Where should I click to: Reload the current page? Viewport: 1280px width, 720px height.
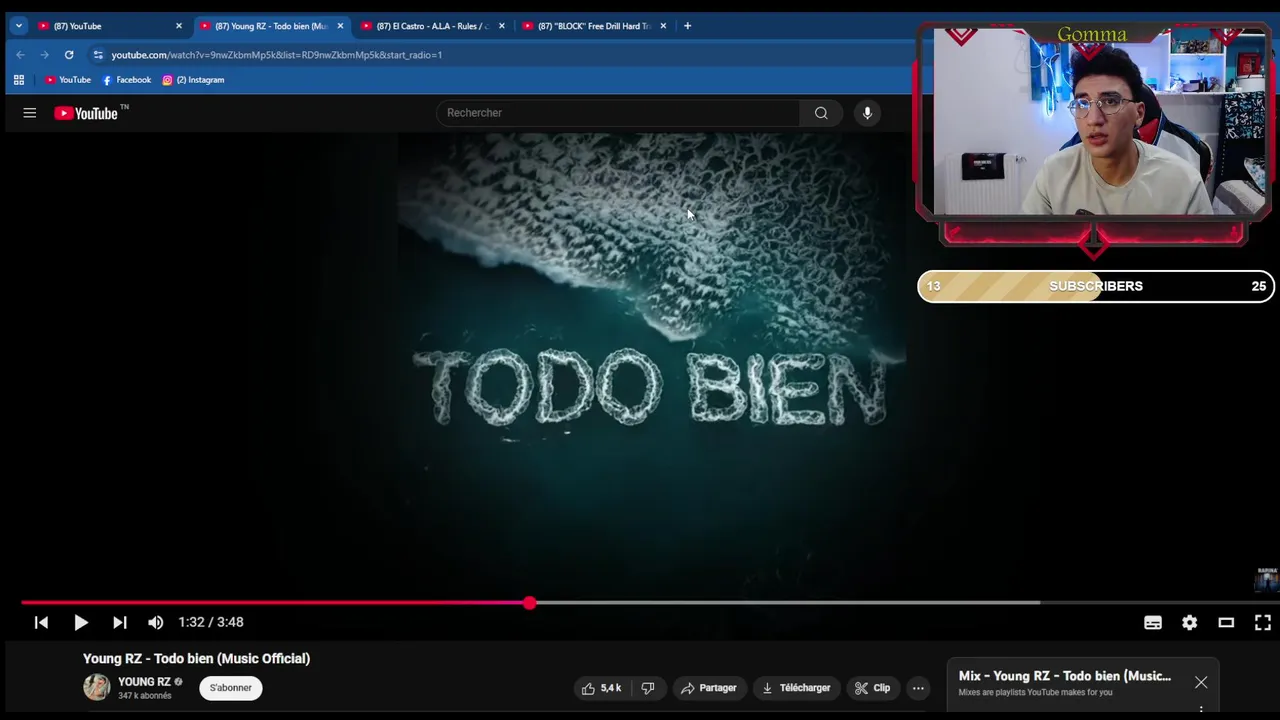click(69, 55)
